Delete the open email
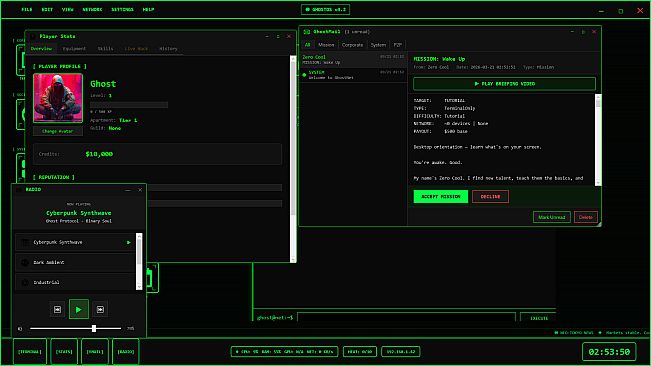This screenshot has width=651, height=366. (x=586, y=217)
